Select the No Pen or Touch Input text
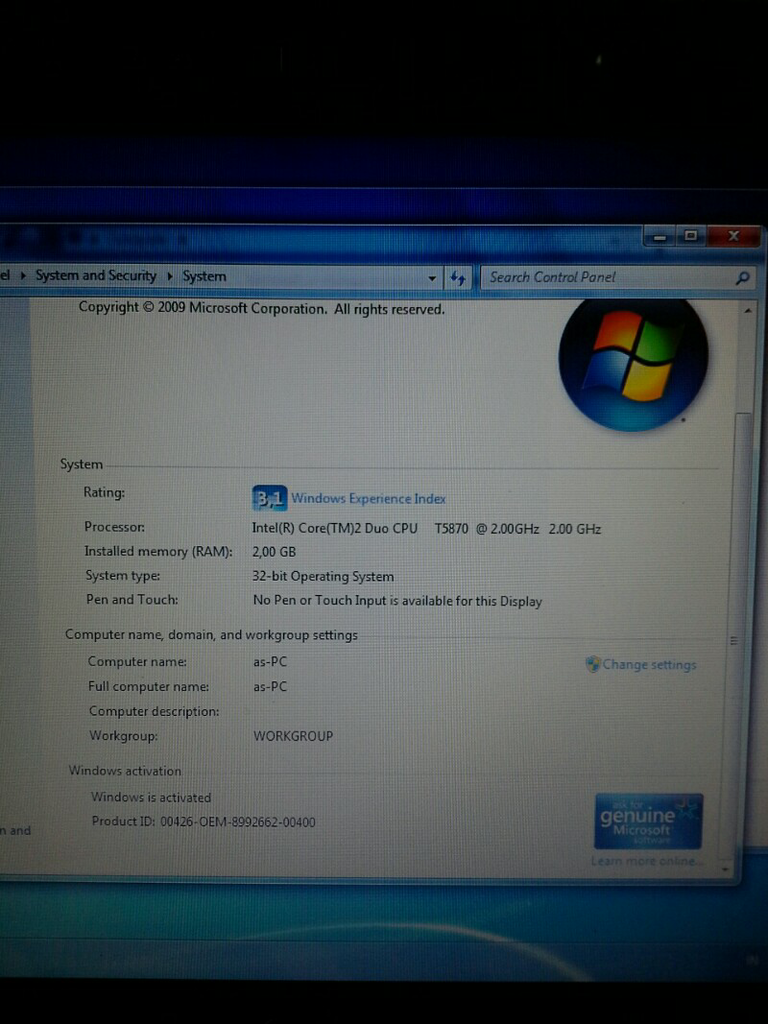768x1024 pixels. pos(398,601)
